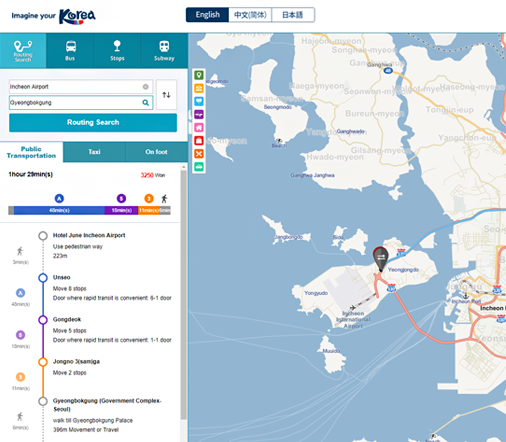This screenshot has width=506, height=442.
Task: Click the Line 5 icon beside 18min(s)
Action: (x=21, y=335)
